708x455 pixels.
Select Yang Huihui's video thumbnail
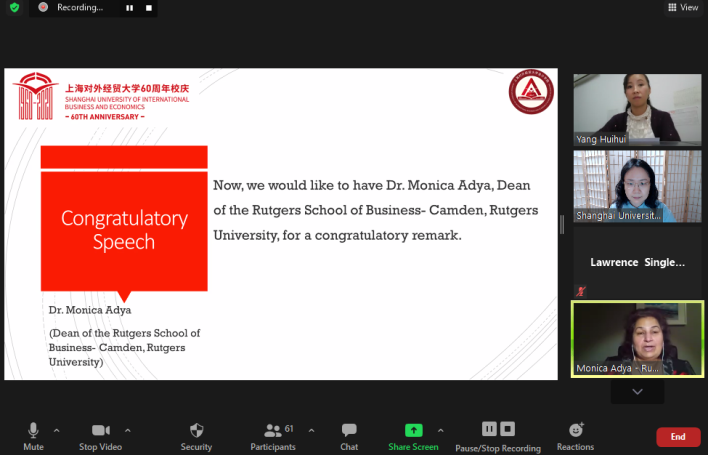pyautogui.click(x=637, y=108)
